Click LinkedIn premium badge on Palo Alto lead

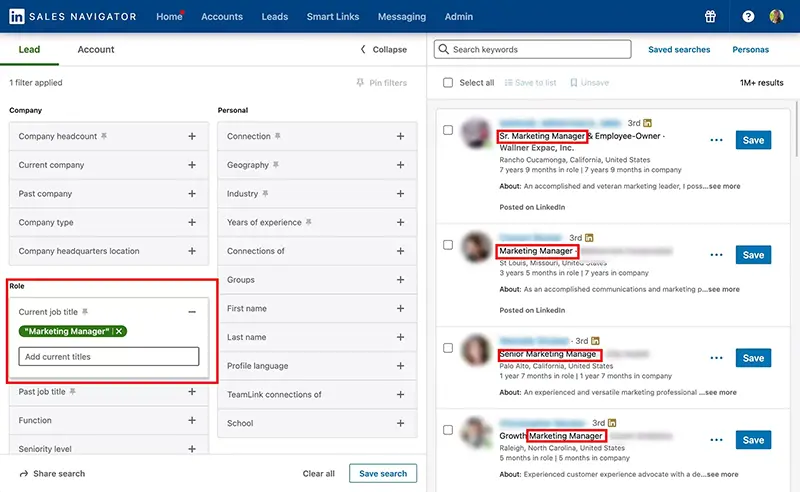tap(595, 341)
